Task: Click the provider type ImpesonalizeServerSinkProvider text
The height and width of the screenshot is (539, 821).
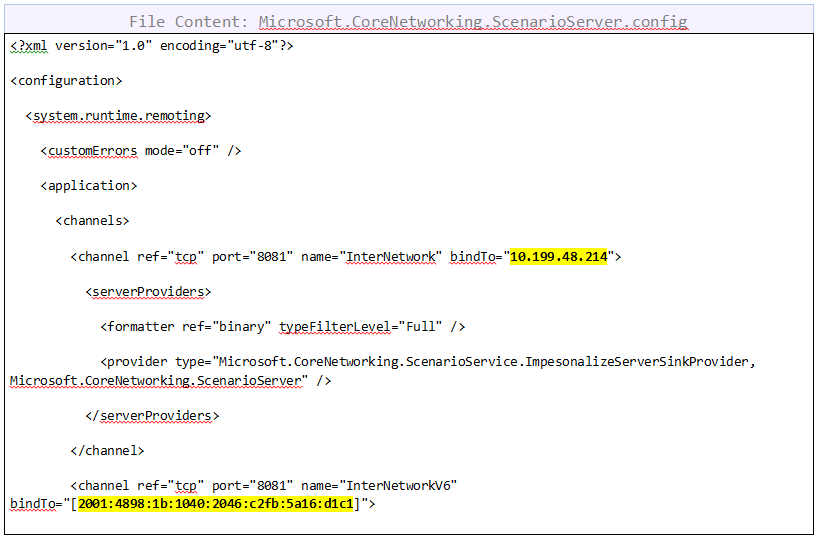Action: [428, 362]
